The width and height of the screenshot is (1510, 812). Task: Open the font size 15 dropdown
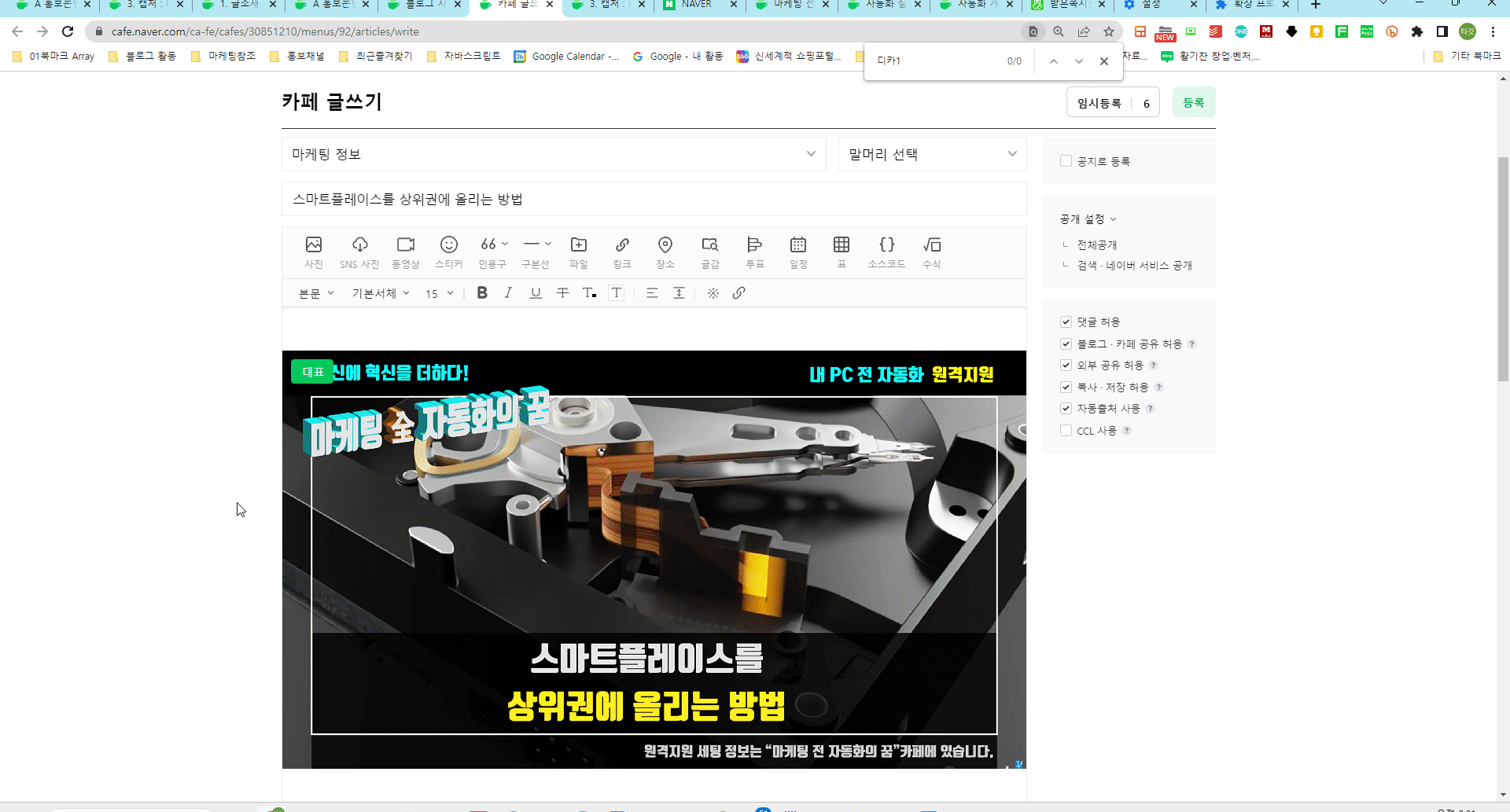tap(440, 293)
